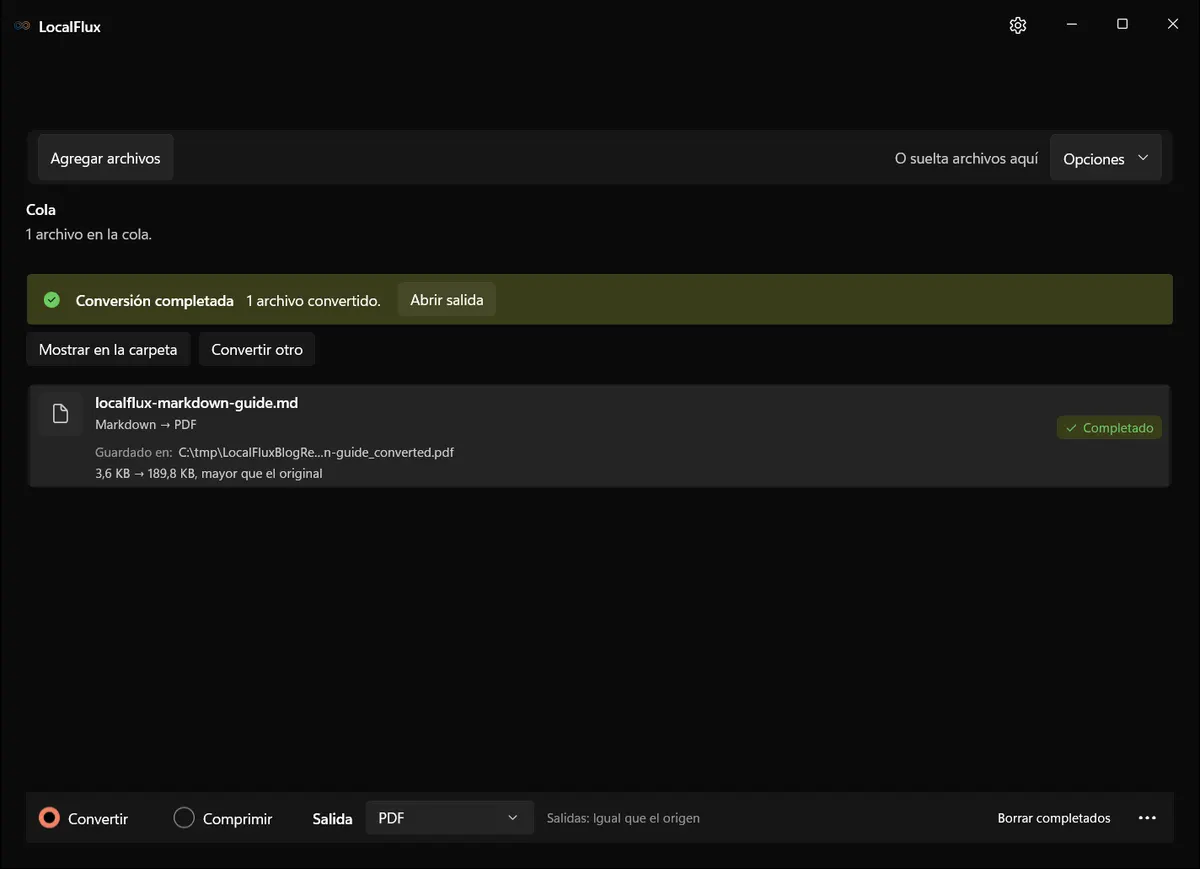Viewport: 1200px width, 869px height.
Task: Click Abrir salida button
Action: tap(447, 300)
